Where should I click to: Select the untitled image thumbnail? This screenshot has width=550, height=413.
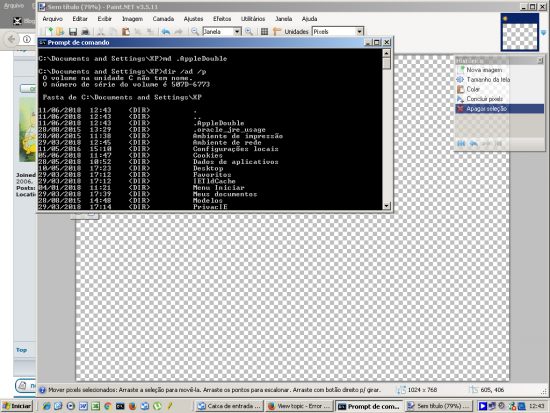519,32
